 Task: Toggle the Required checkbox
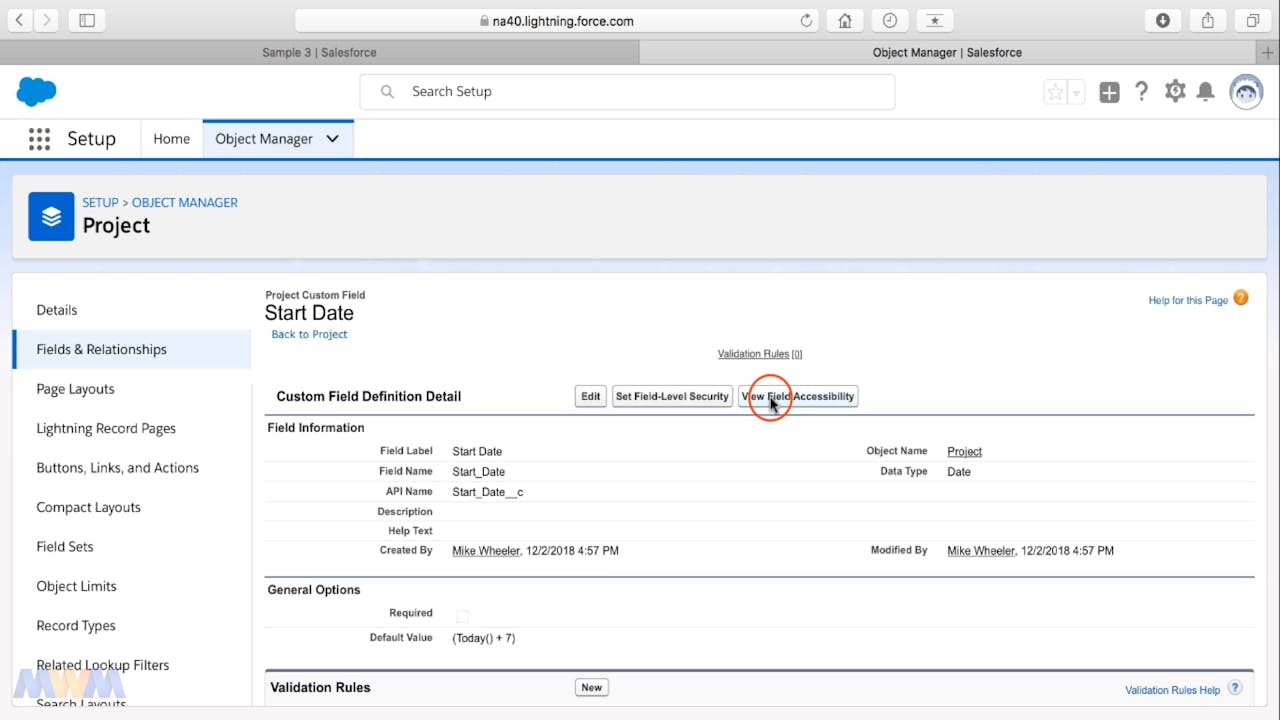(462, 616)
